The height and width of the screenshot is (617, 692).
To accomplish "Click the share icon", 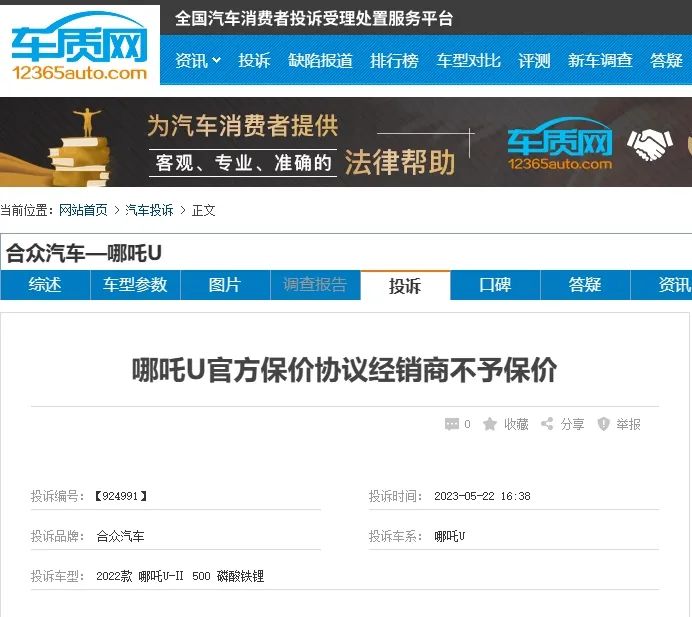I will (x=547, y=424).
